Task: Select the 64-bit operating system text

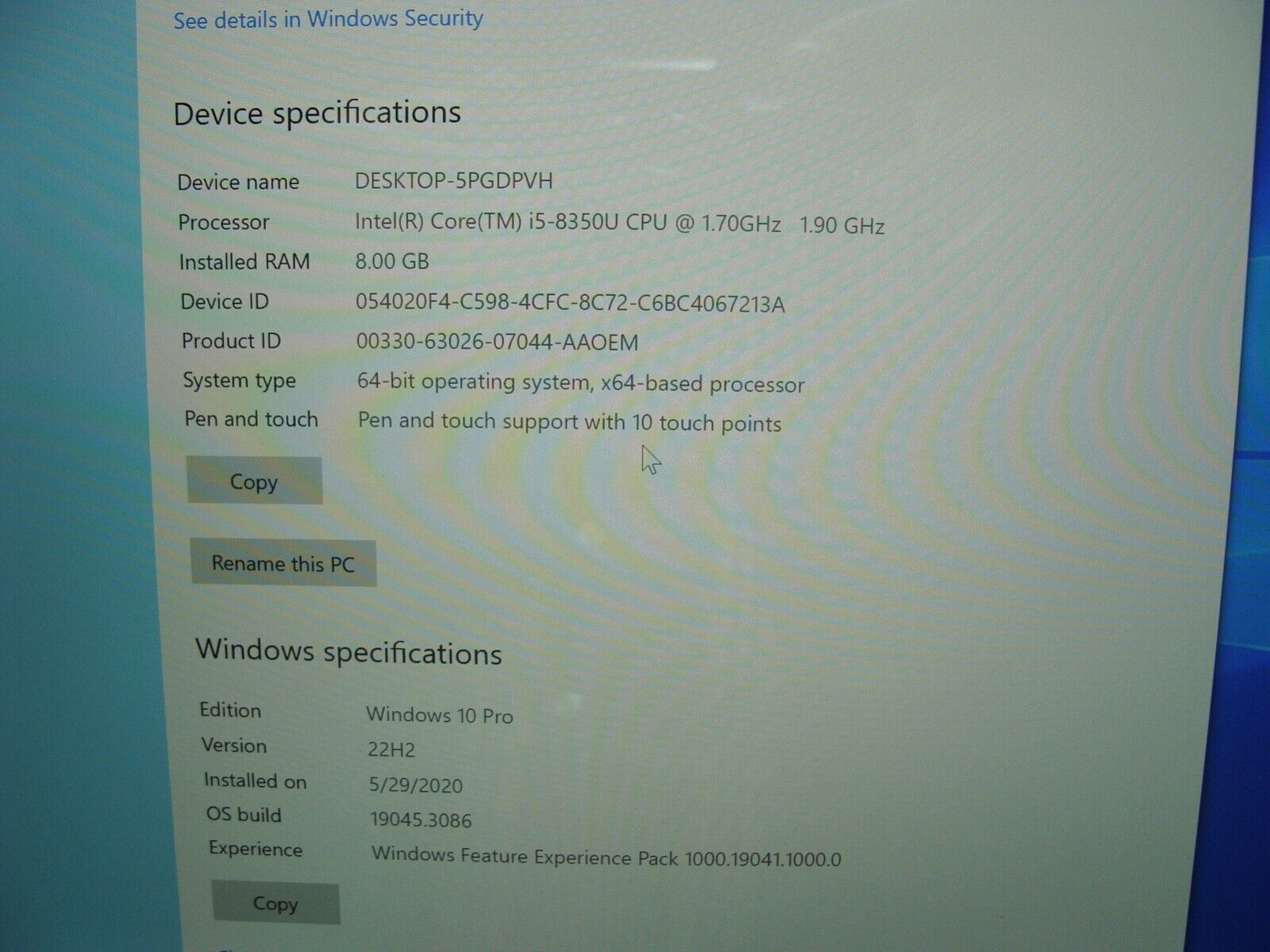Action: pyautogui.click(x=581, y=382)
